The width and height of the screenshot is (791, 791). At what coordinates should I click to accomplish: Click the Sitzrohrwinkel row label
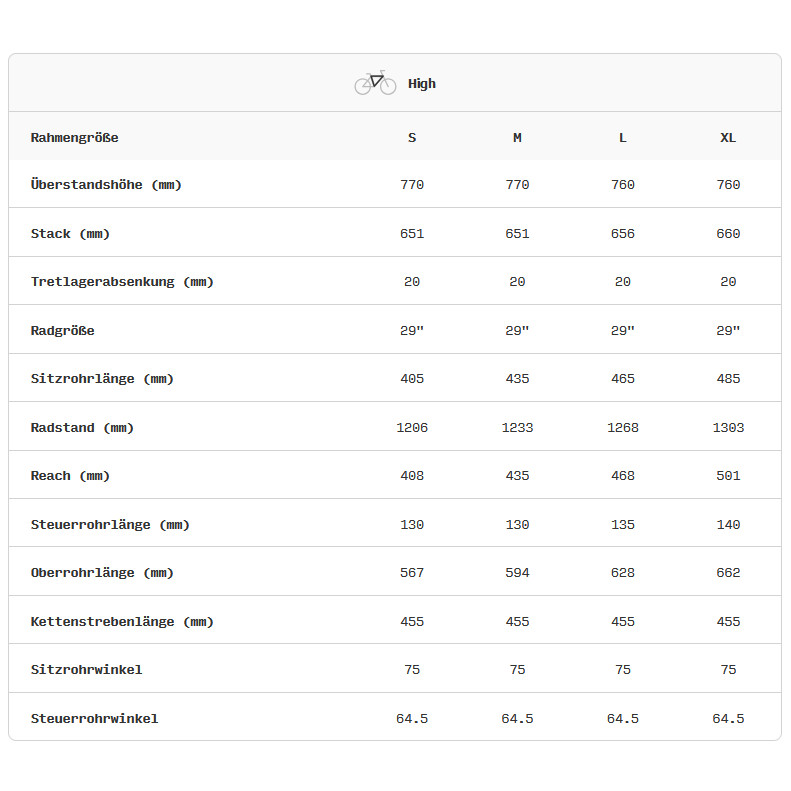[87, 670]
